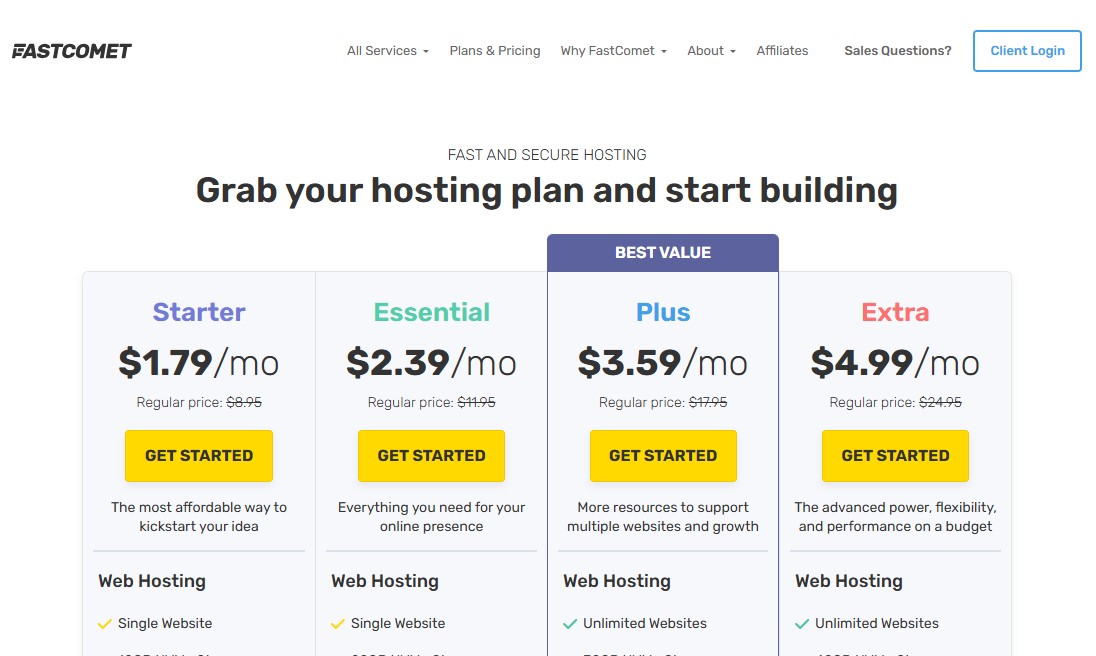Click the BEST VALUE banner above the Plus plan
Viewport: 1096px width, 656px height.
[x=663, y=252]
